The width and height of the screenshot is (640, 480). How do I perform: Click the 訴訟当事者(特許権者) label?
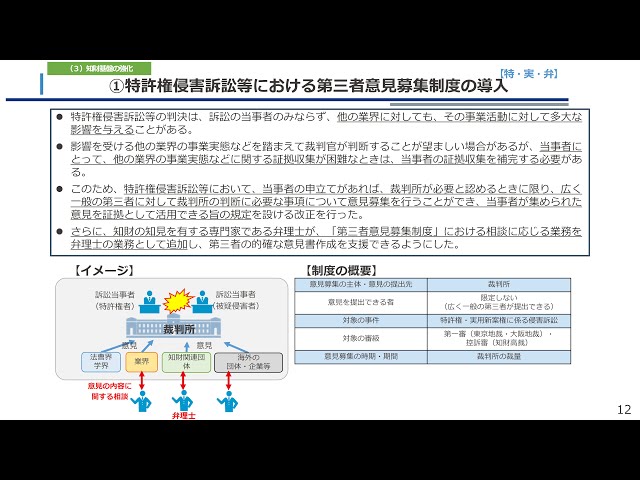115,300
